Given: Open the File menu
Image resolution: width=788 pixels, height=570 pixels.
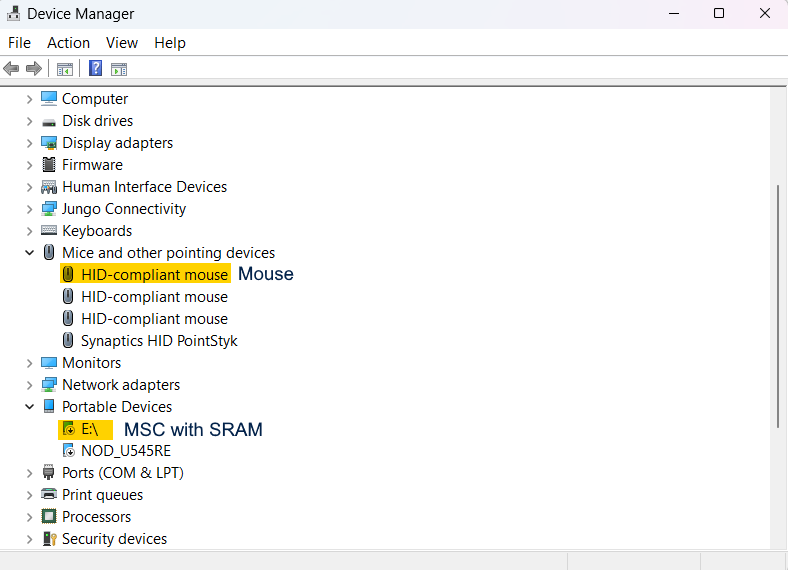Looking at the screenshot, I should pos(20,43).
